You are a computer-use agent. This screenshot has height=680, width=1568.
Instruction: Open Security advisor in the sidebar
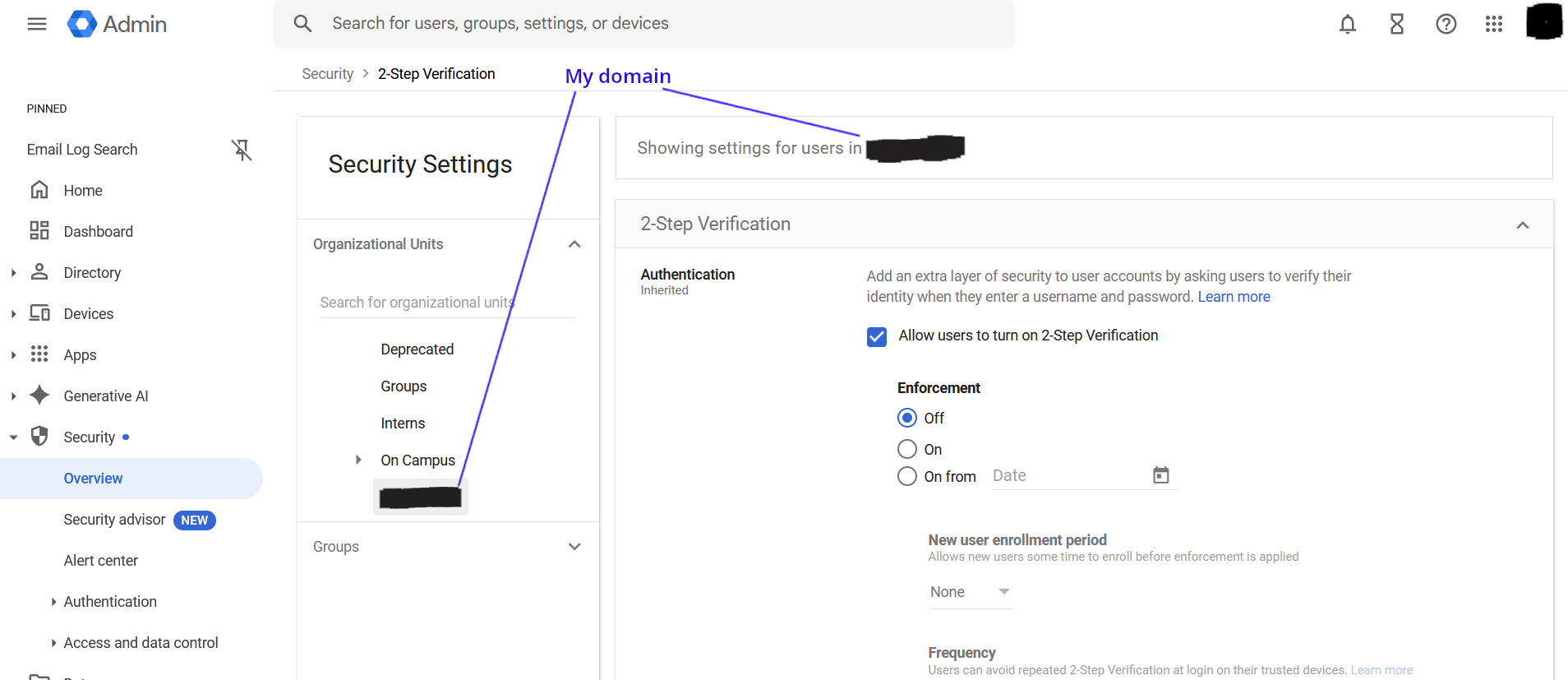(x=114, y=520)
